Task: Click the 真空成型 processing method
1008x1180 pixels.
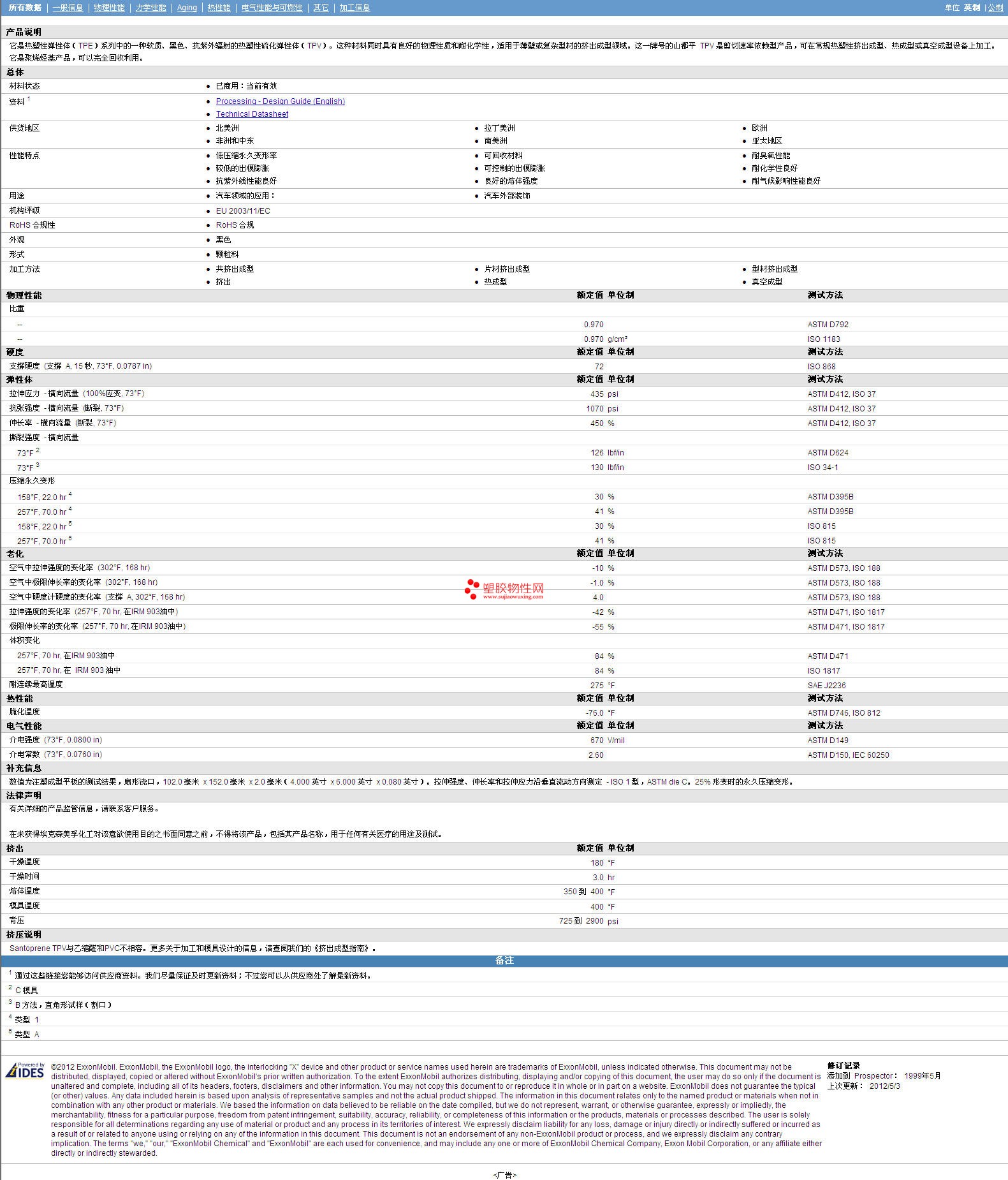Action: pyautogui.click(x=766, y=282)
